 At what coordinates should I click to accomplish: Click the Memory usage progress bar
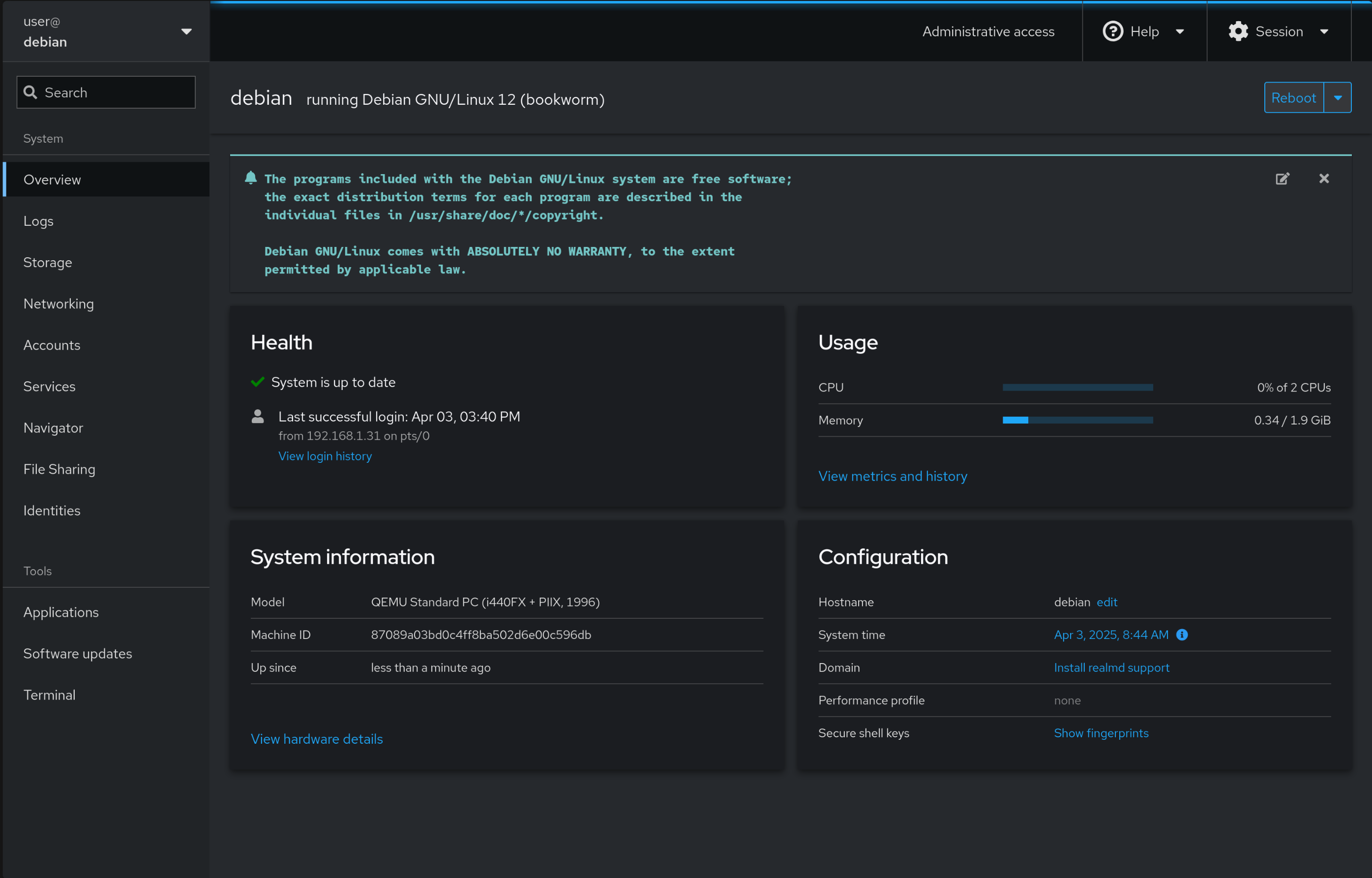pyautogui.click(x=1077, y=420)
